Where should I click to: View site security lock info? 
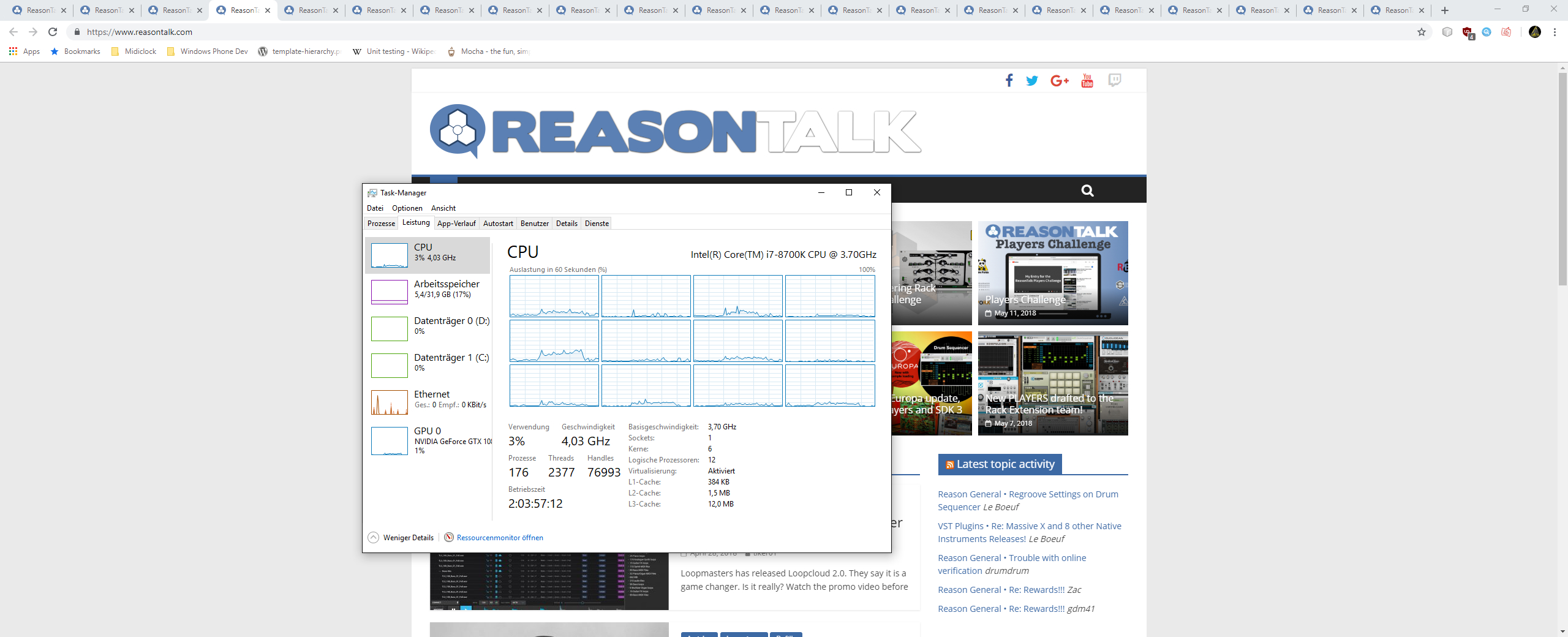coord(77,32)
